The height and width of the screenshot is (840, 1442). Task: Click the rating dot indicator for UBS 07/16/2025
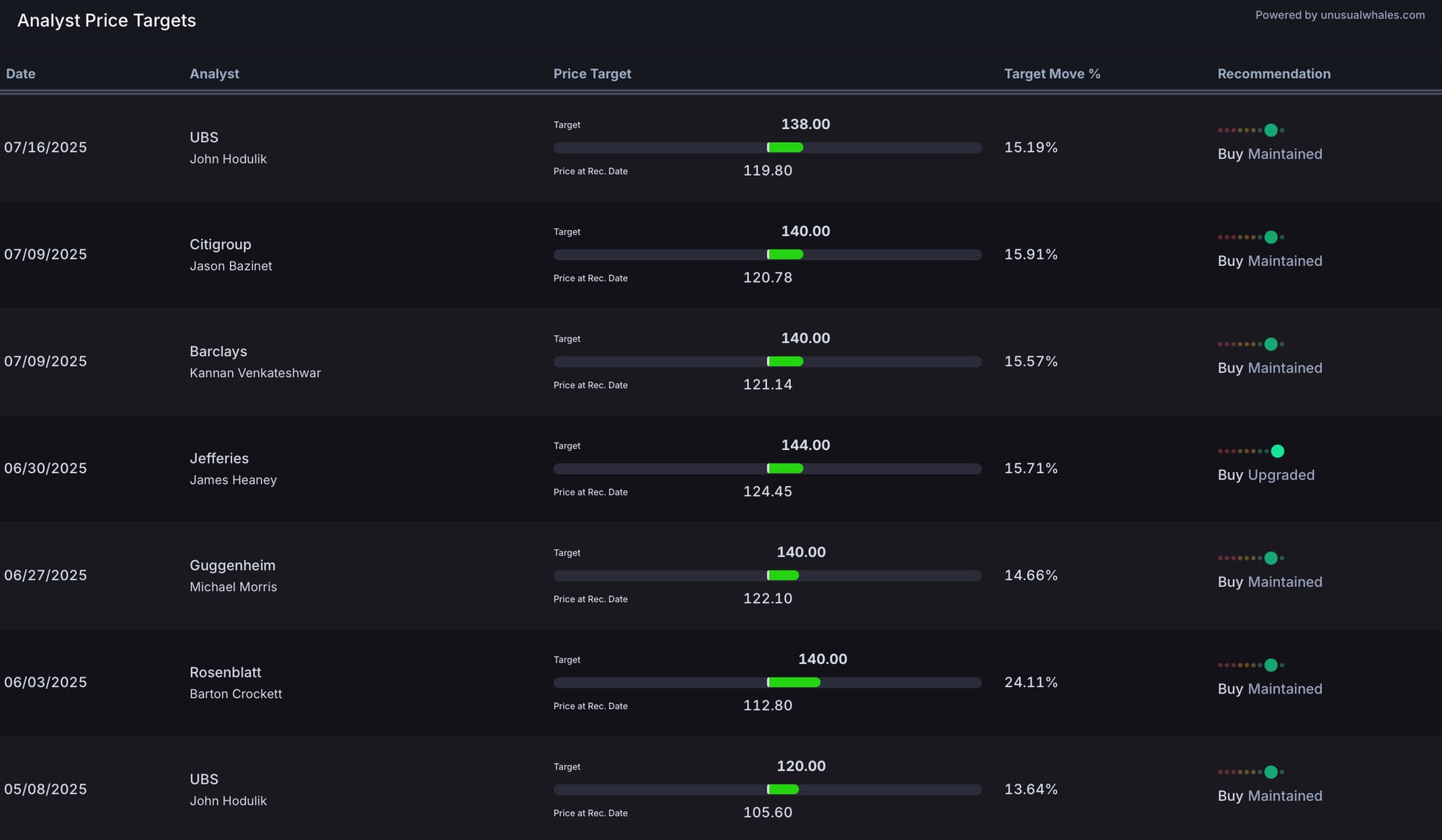[x=1251, y=130]
